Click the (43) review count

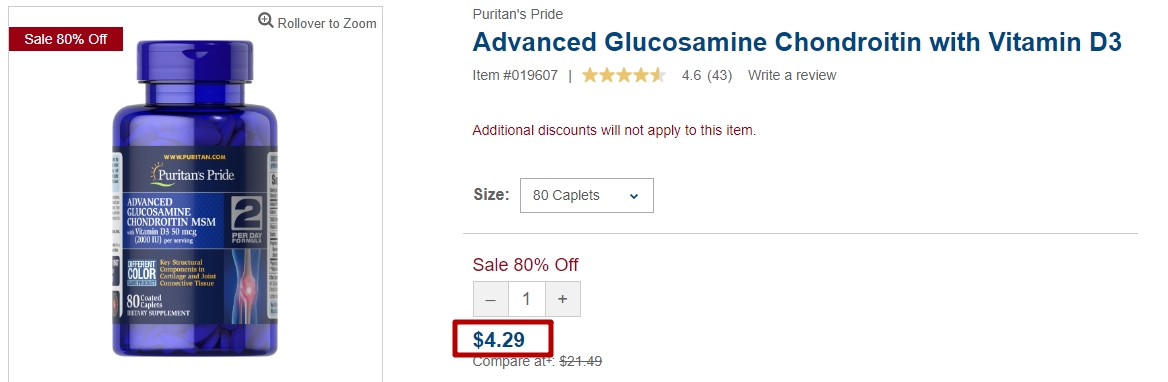tap(720, 75)
